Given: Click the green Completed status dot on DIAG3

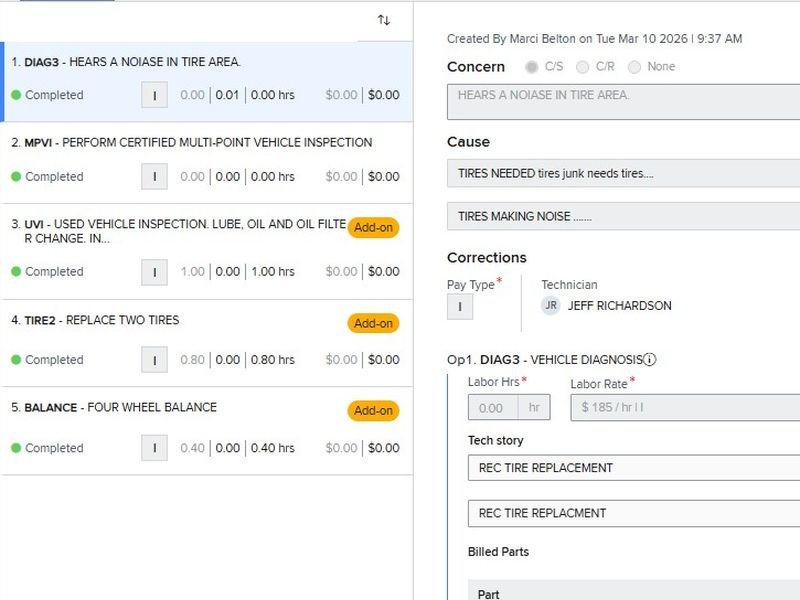Looking at the screenshot, I should pyautogui.click(x=16, y=95).
